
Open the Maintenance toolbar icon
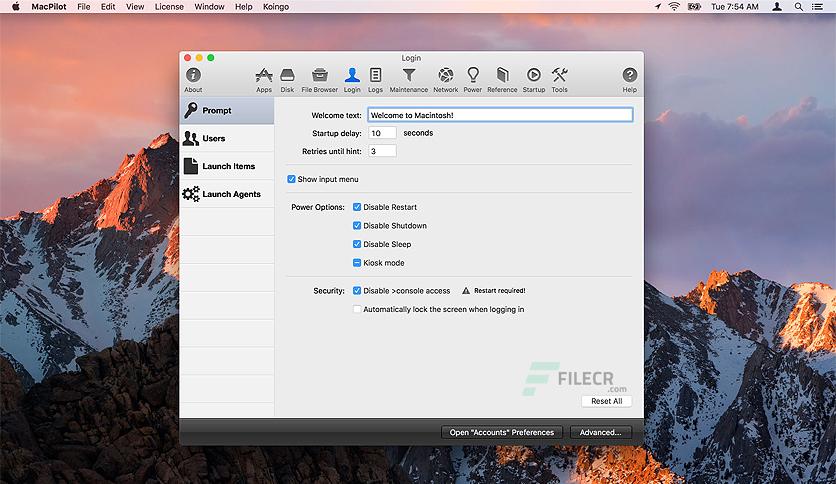tap(408, 80)
